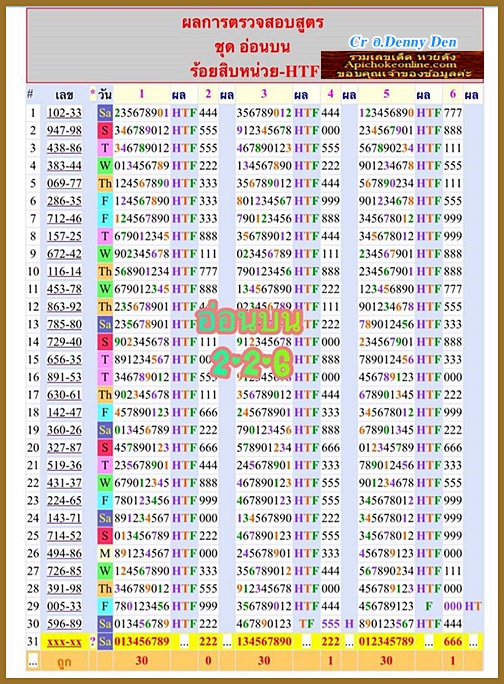Click the green W day badge in row 4
The image size is (504, 684).
105,166
